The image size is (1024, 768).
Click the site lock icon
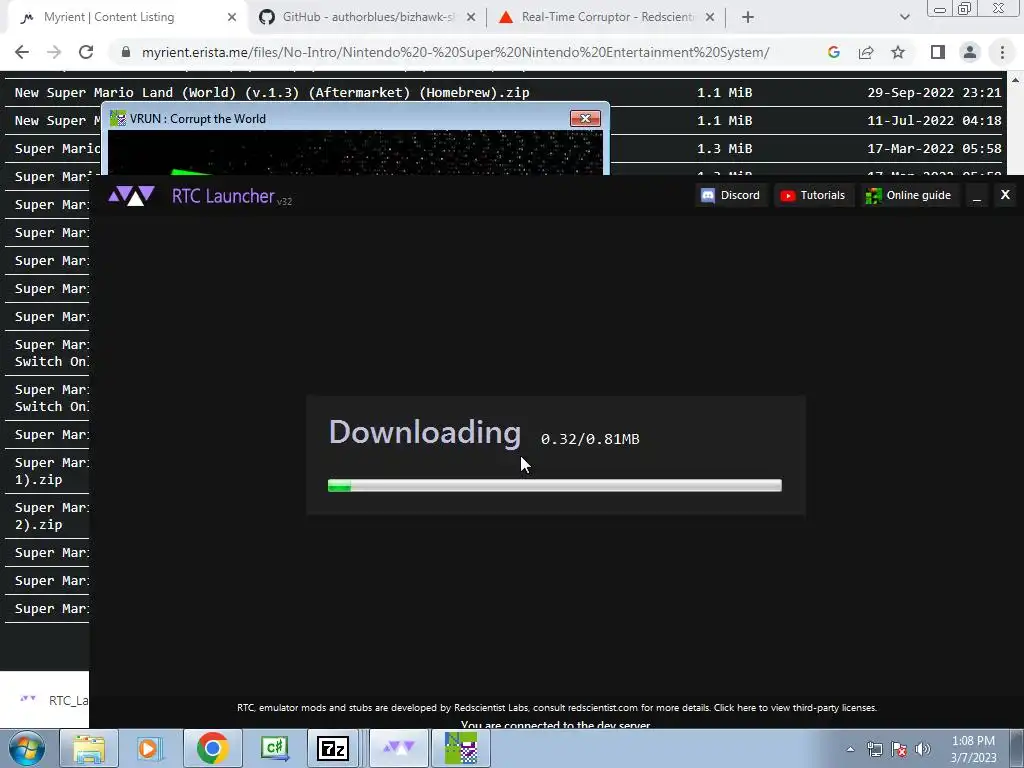126,52
